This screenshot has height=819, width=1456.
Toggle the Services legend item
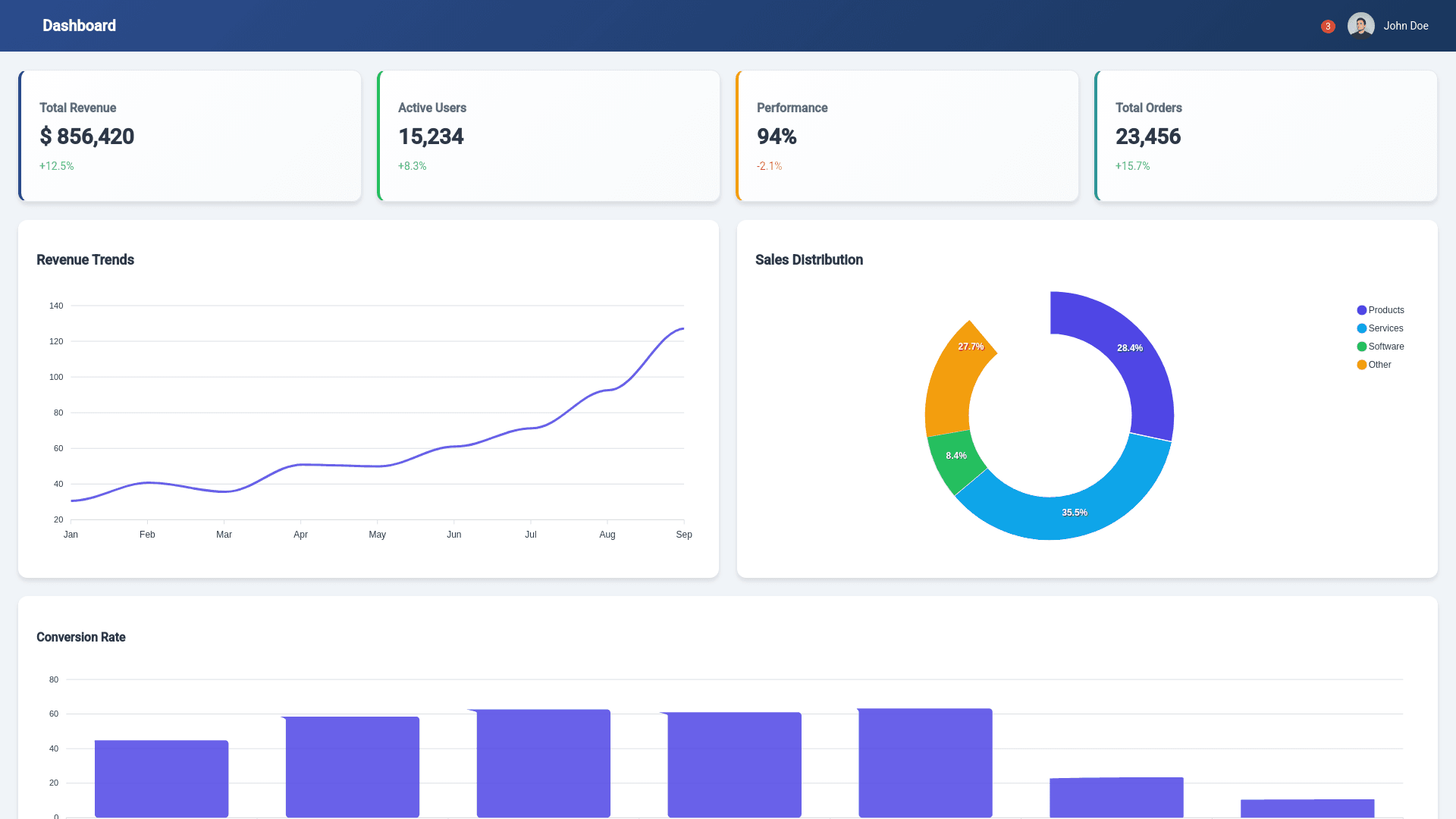(1385, 328)
